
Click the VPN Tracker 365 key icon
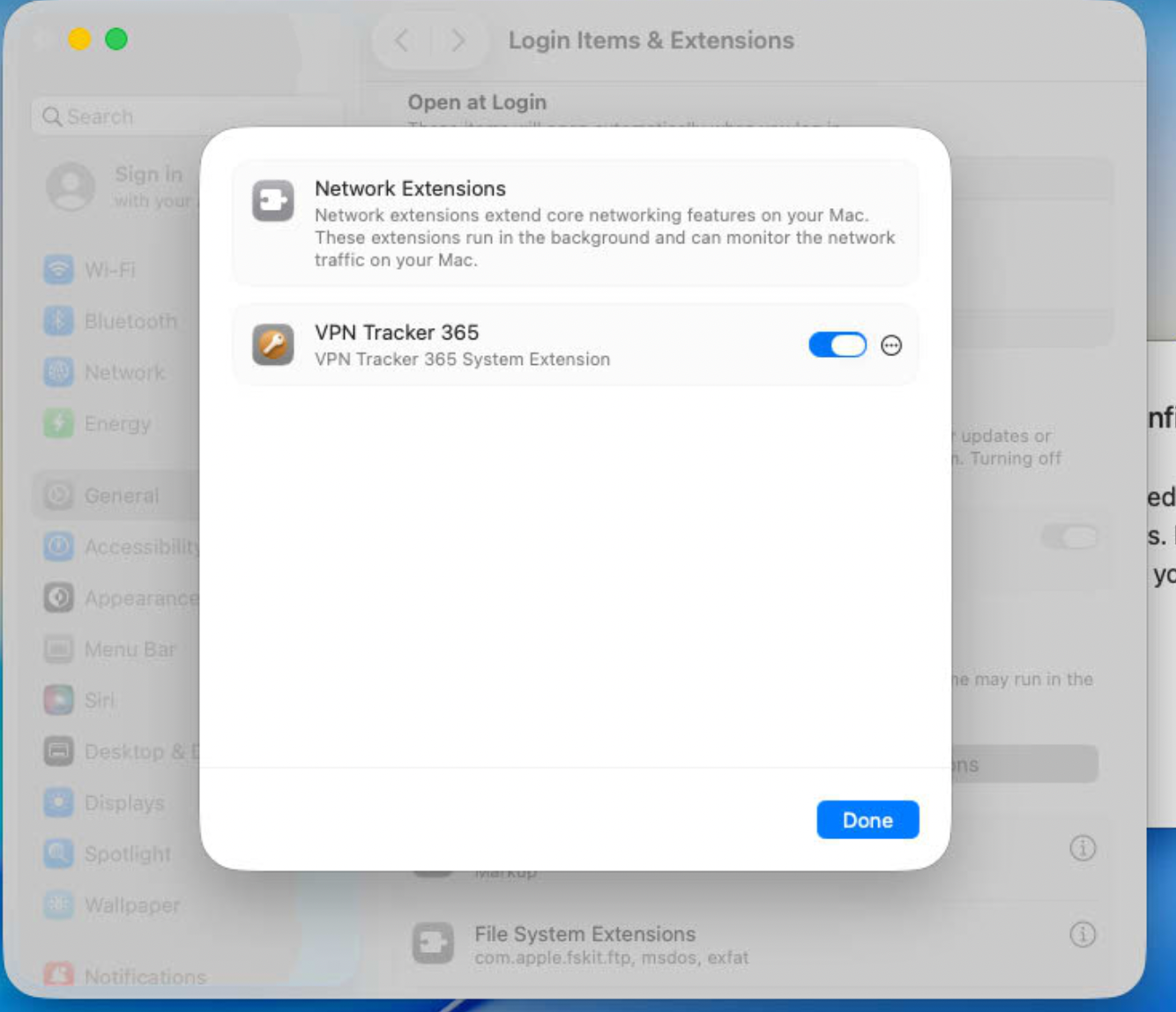coord(273,345)
